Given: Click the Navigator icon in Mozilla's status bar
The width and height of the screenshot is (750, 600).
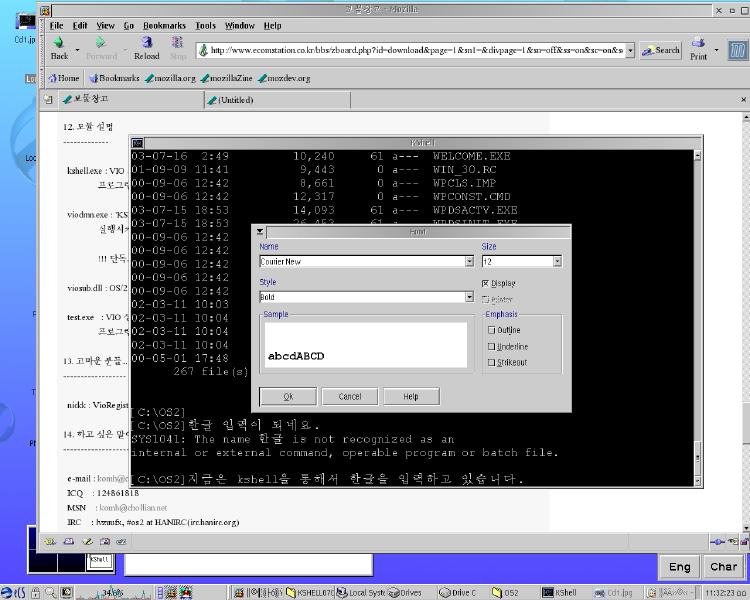Looking at the screenshot, I should (50, 542).
